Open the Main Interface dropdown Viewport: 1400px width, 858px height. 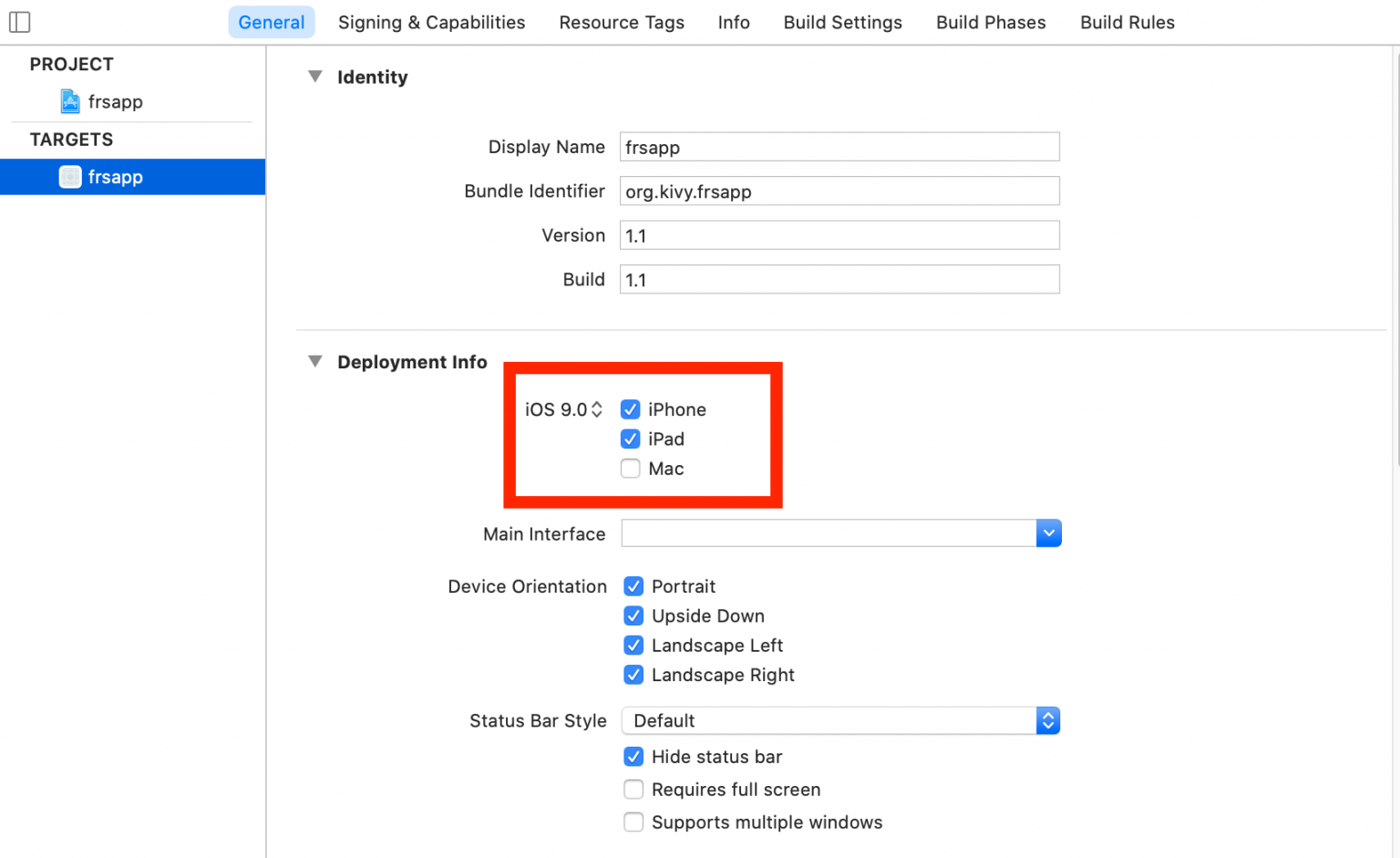click(x=1048, y=532)
